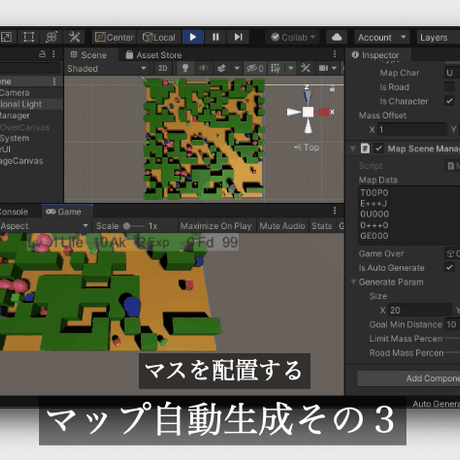Image resolution: width=460 pixels, height=460 pixels.
Task: Switch to the Asset Store tab
Action: (154, 55)
